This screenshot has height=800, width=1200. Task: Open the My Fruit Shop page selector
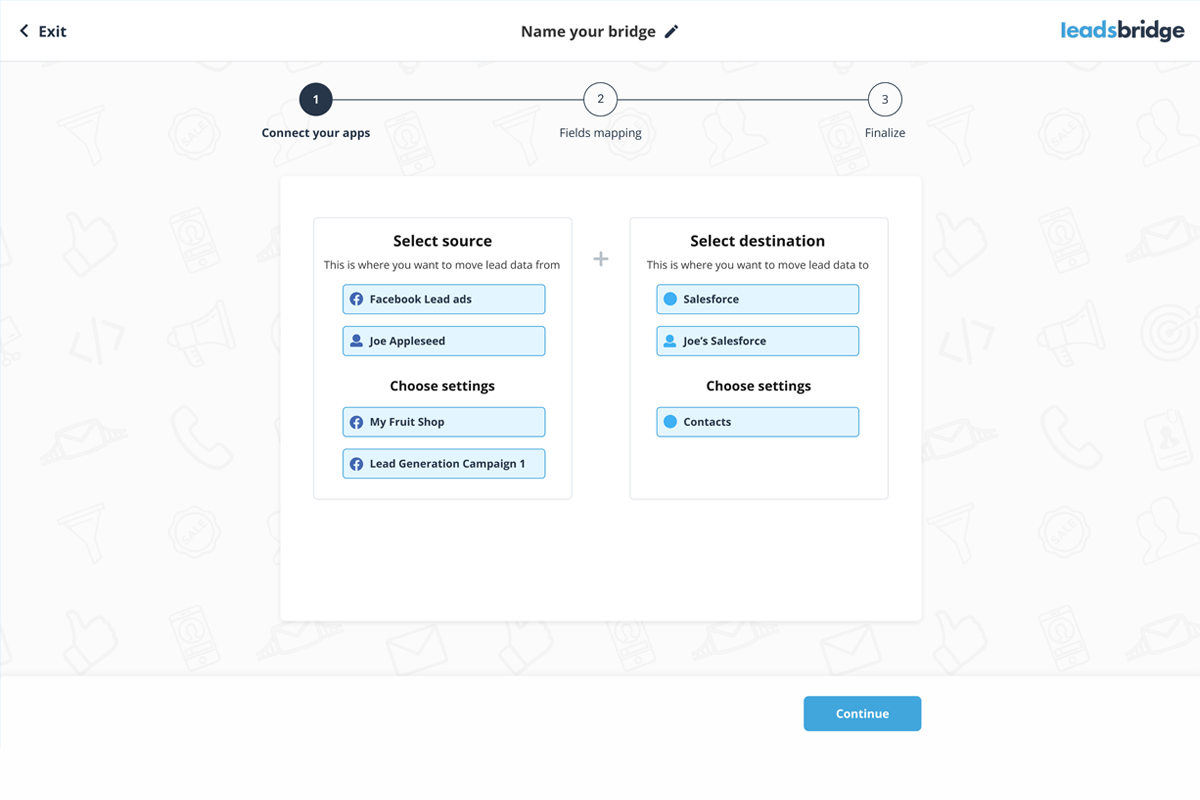tap(444, 422)
